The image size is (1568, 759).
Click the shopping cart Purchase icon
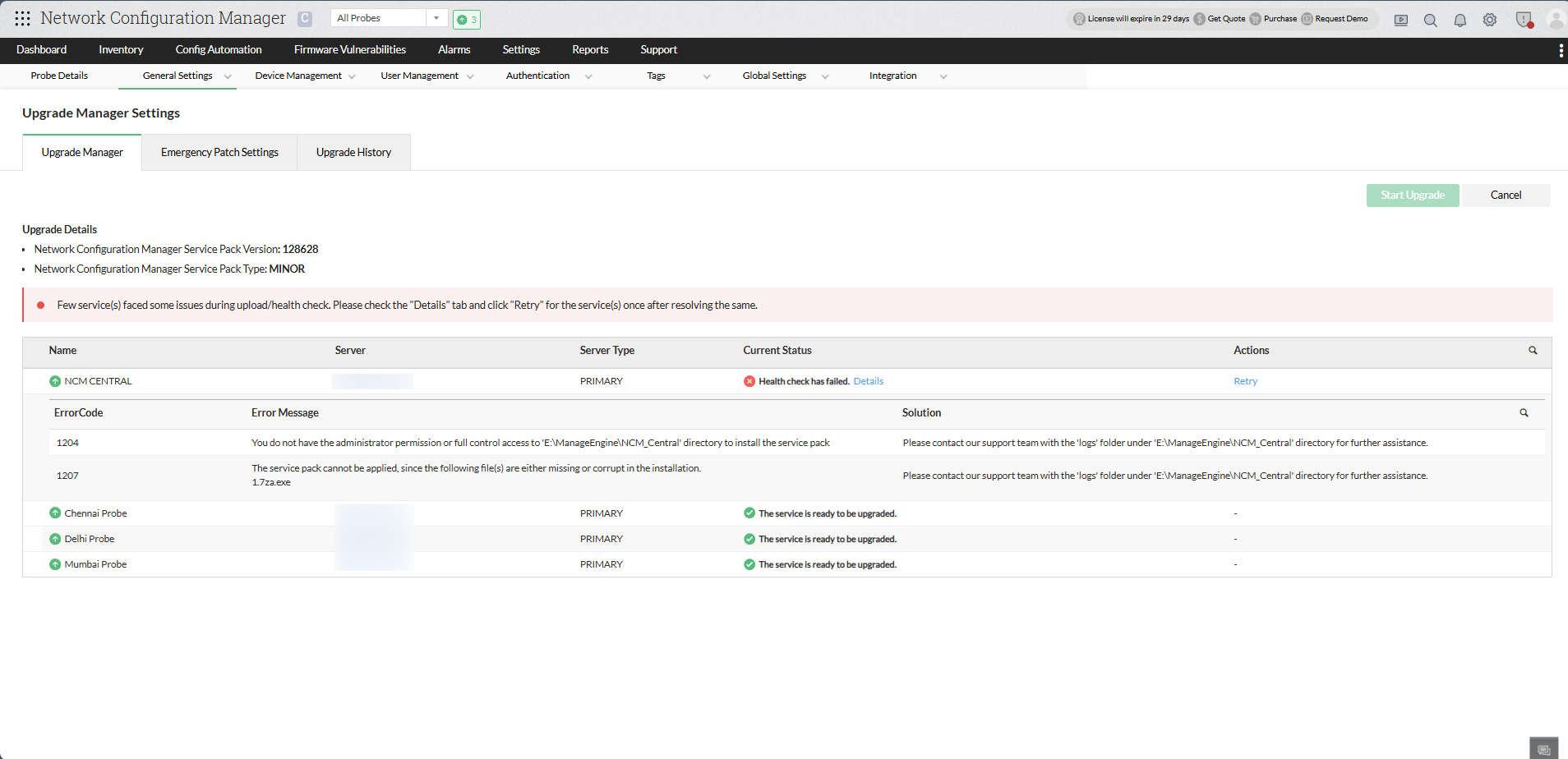pos(1256,19)
